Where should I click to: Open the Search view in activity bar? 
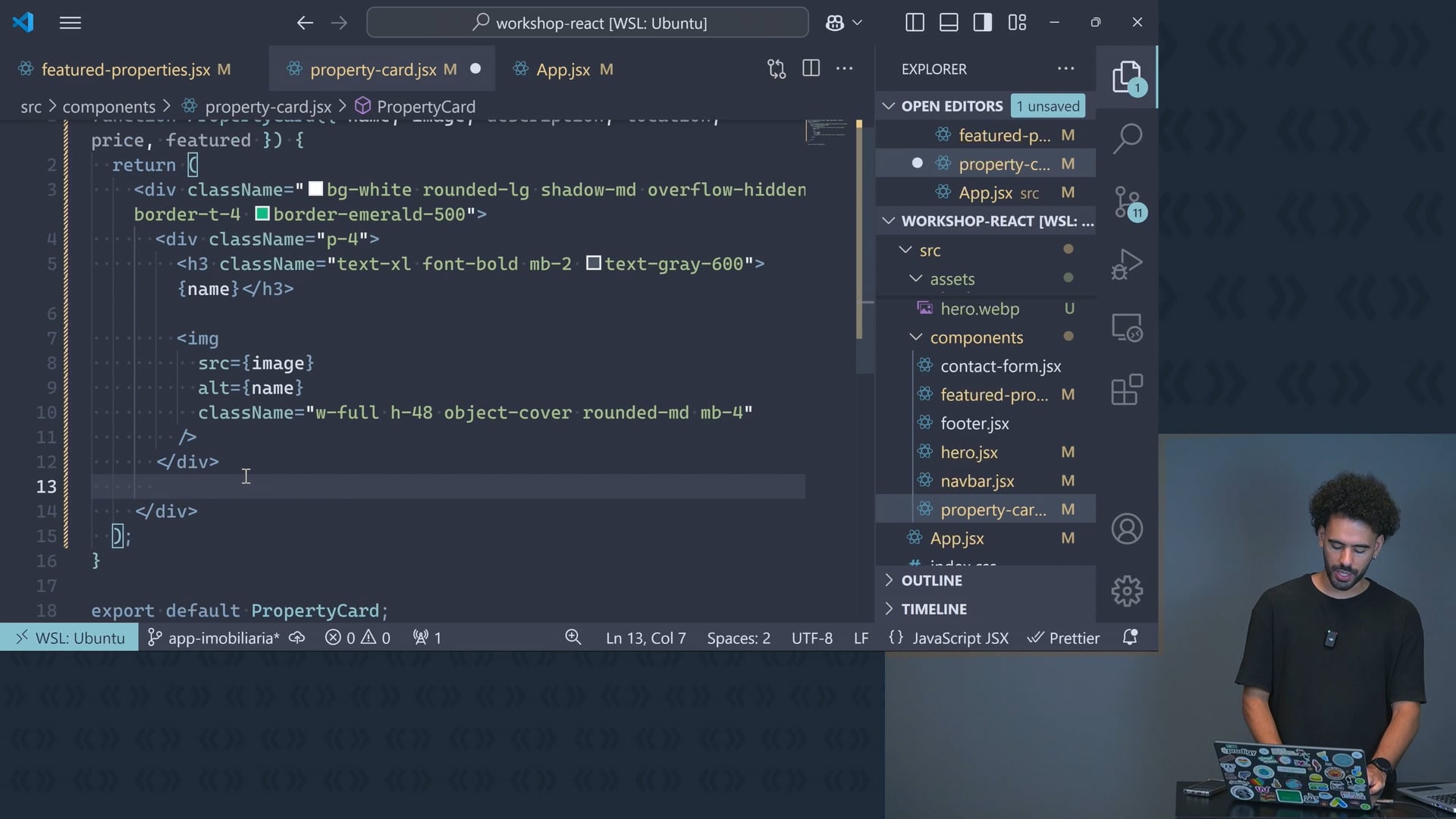point(1127,138)
